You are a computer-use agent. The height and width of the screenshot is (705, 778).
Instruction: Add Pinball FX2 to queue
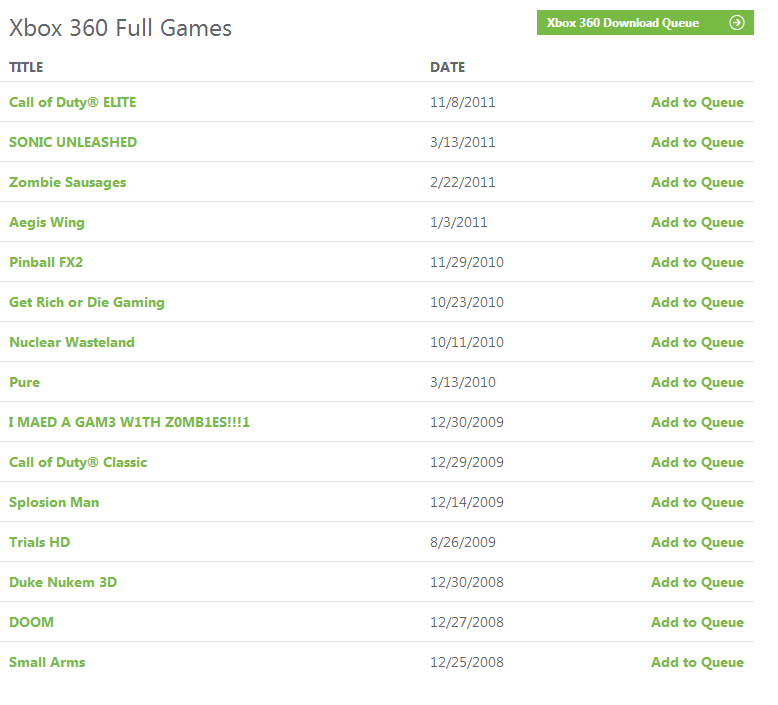[697, 262]
